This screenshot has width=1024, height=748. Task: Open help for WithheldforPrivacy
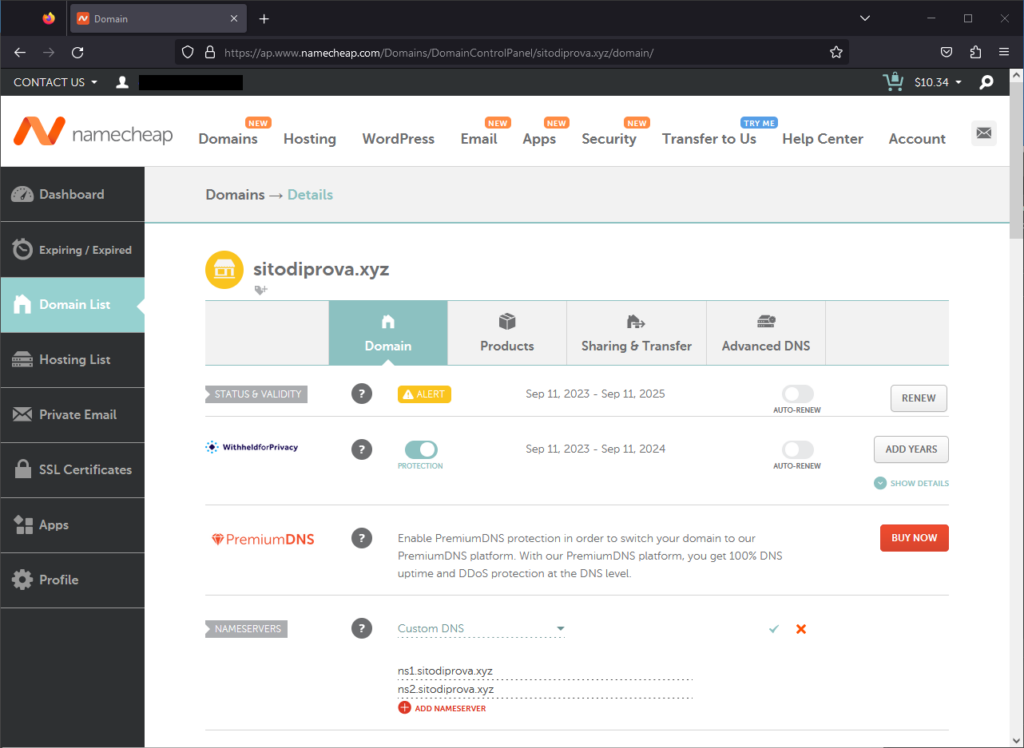[362, 449]
